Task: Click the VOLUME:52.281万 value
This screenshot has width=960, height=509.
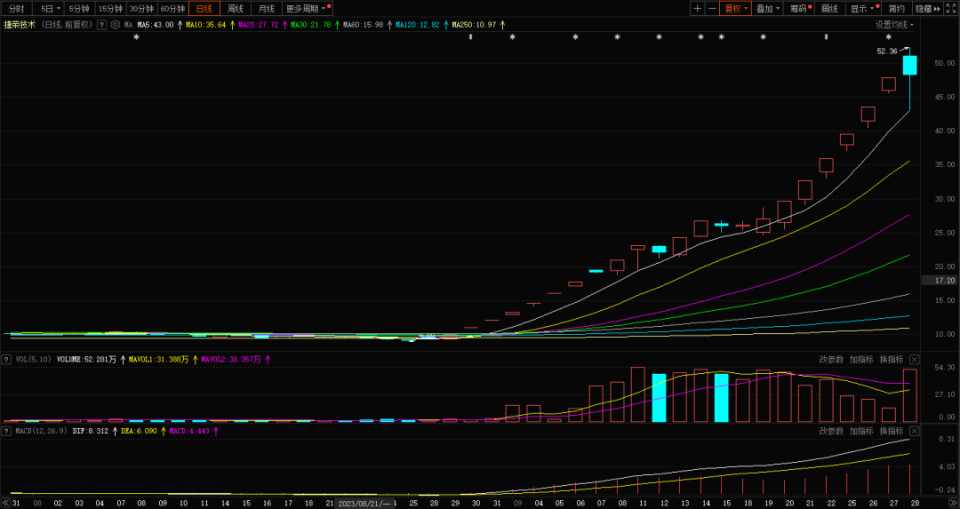Action: 86,360
